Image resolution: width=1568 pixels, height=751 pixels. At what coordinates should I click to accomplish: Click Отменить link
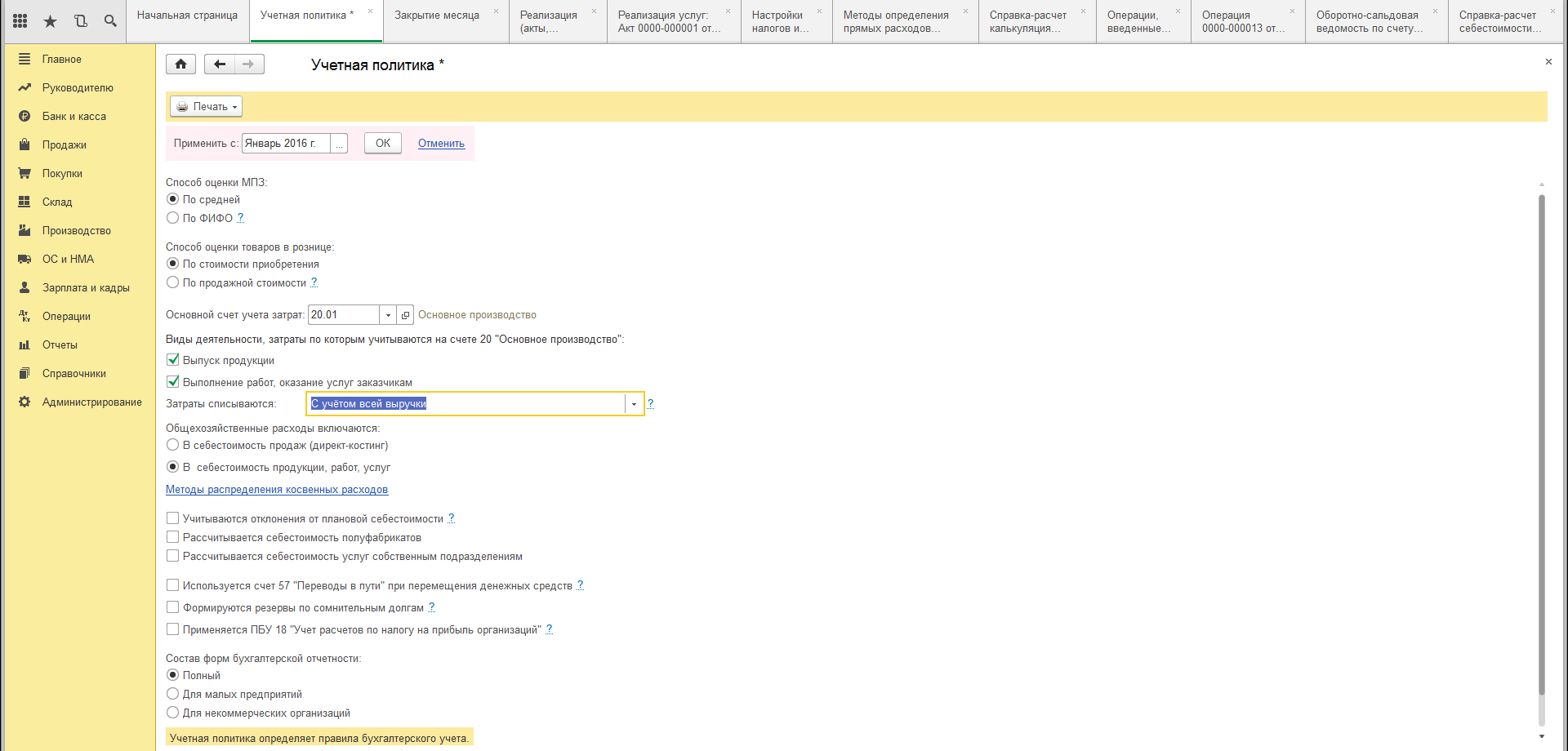tap(441, 144)
